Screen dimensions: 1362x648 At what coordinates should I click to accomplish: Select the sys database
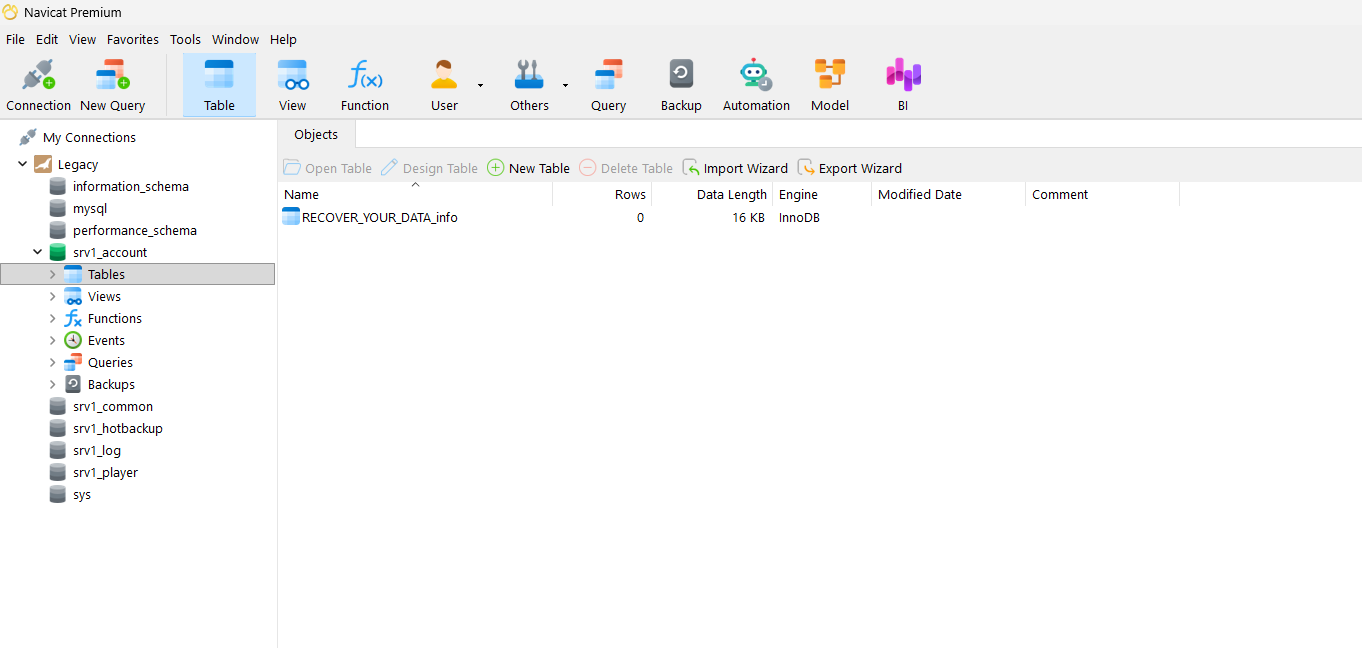[x=82, y=494]
